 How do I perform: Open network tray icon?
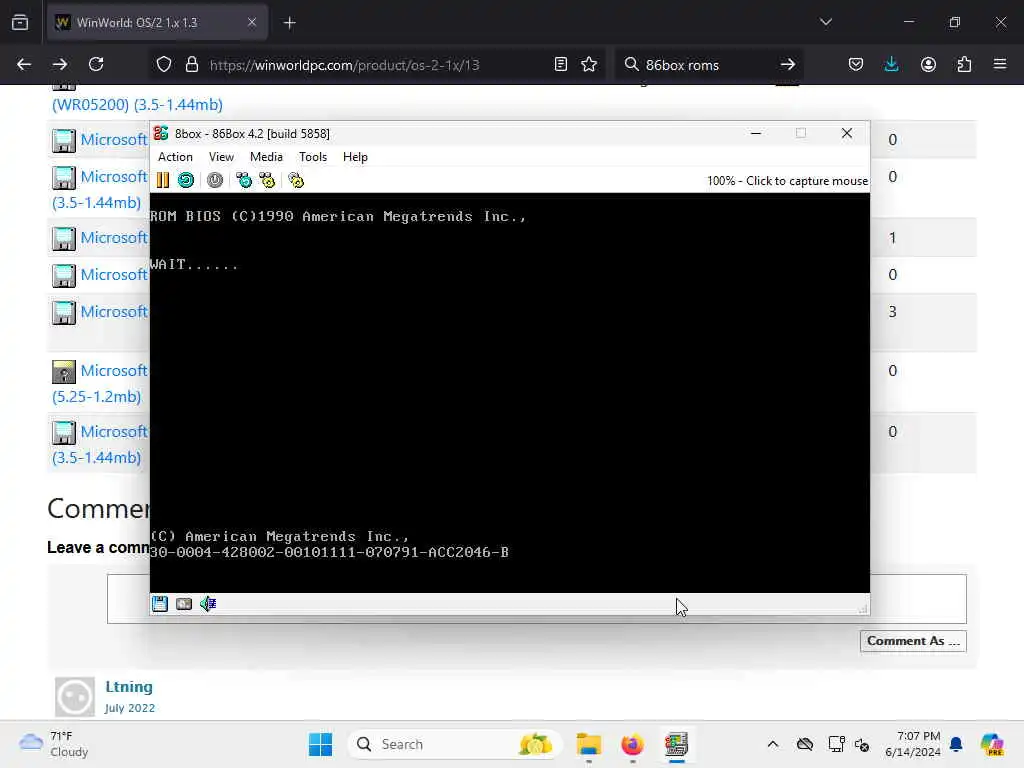click(x=836, y=744)
